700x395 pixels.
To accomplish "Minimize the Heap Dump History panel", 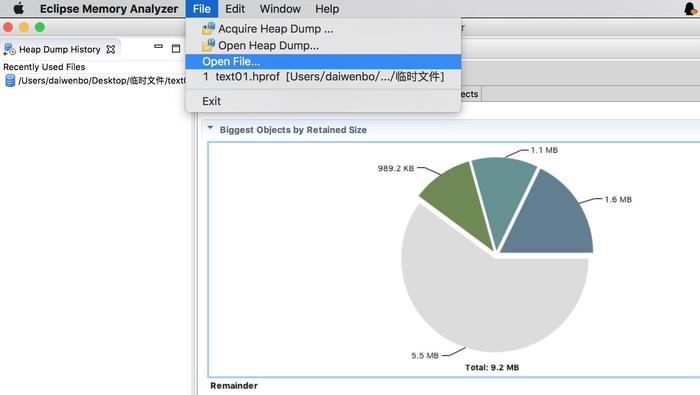I will tap(158, 46).
